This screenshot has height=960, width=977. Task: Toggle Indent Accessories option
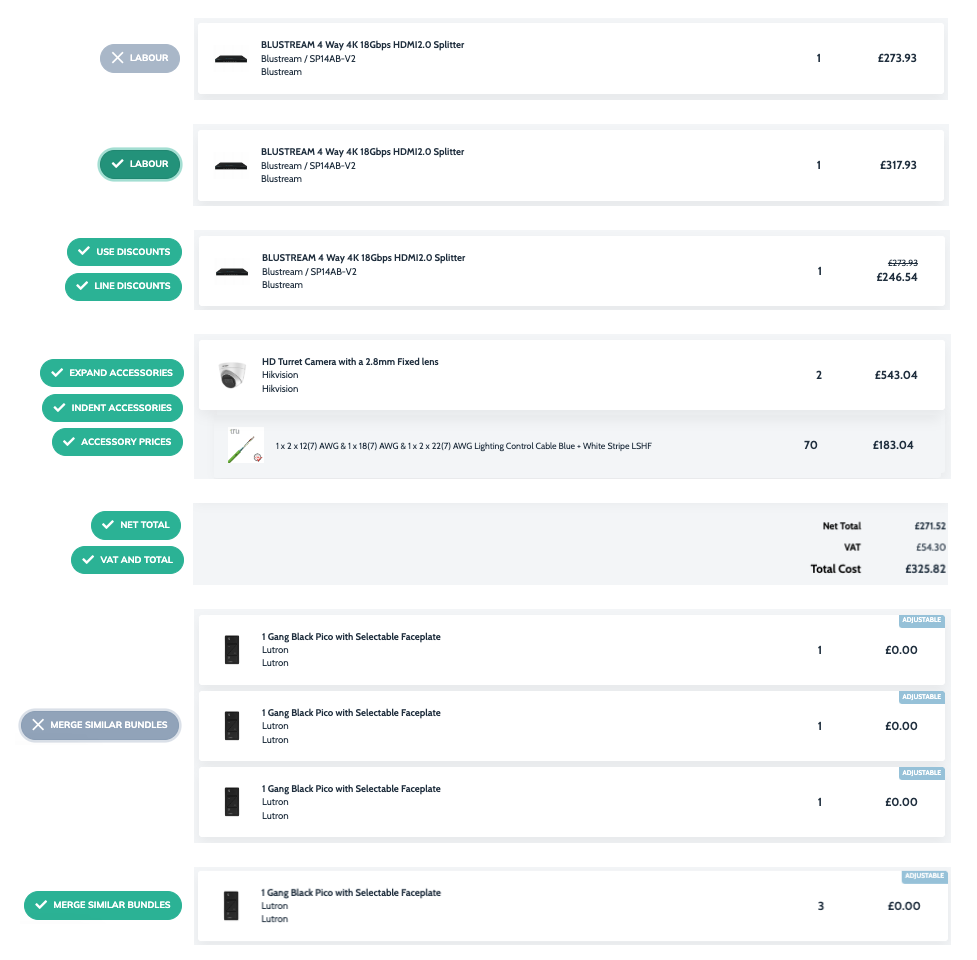click(x=113, y=408)
